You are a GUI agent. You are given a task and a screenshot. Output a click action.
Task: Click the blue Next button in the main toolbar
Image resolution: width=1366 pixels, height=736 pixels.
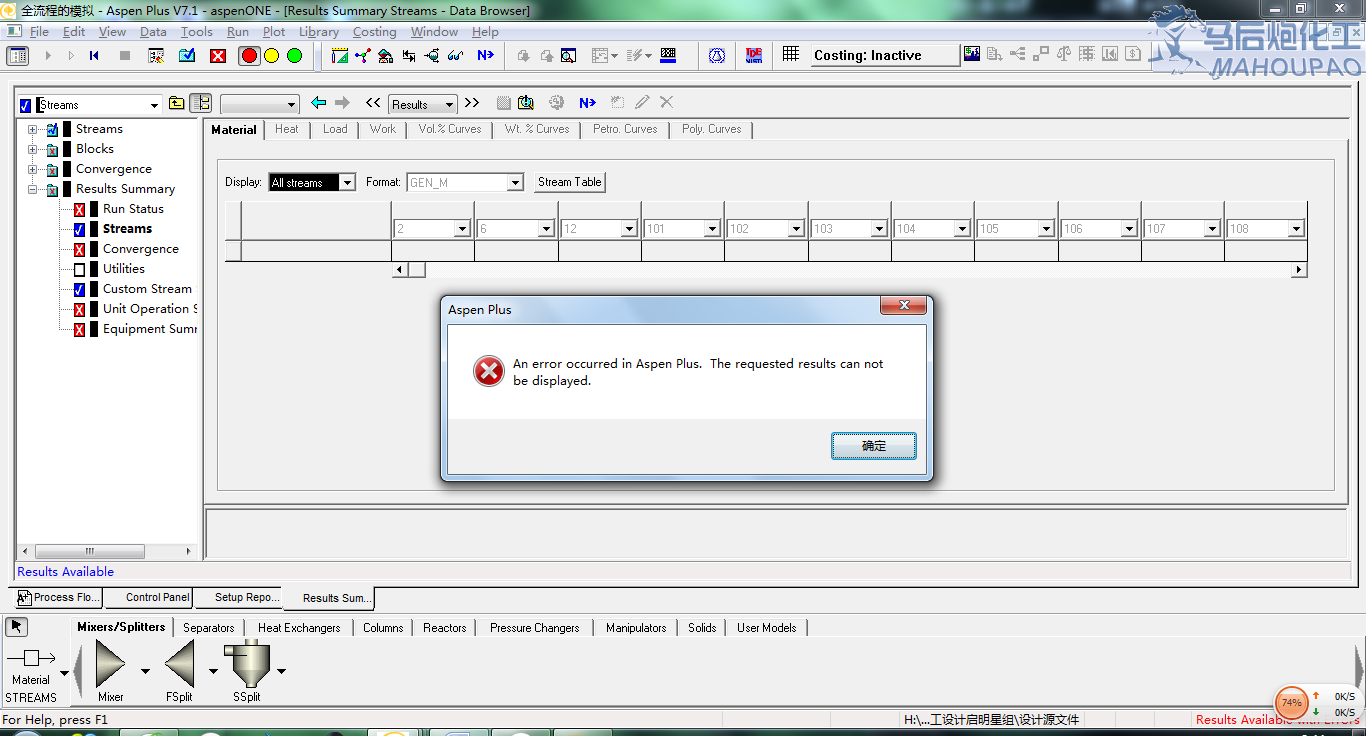click(x=485, y=56)
